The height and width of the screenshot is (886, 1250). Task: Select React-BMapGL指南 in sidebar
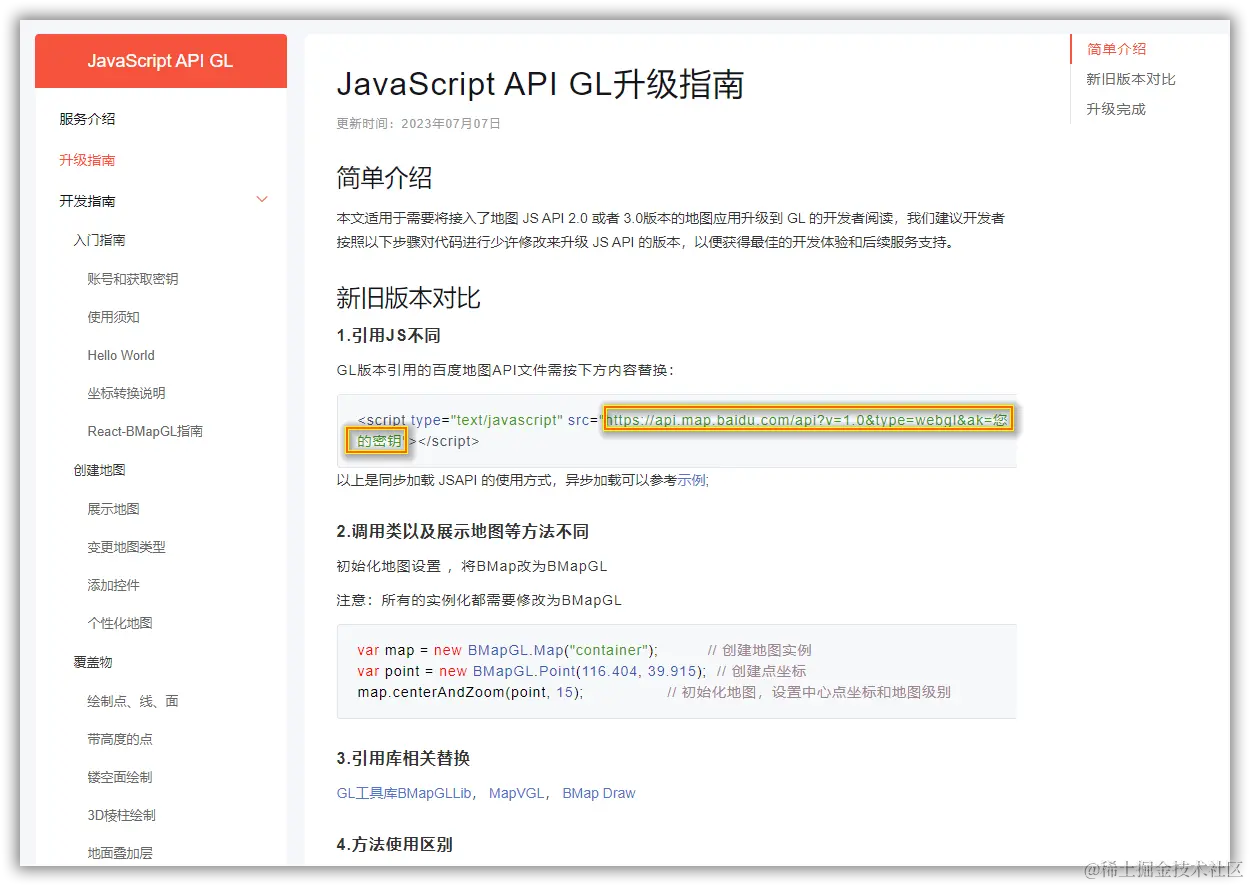[x=145, y=431]
